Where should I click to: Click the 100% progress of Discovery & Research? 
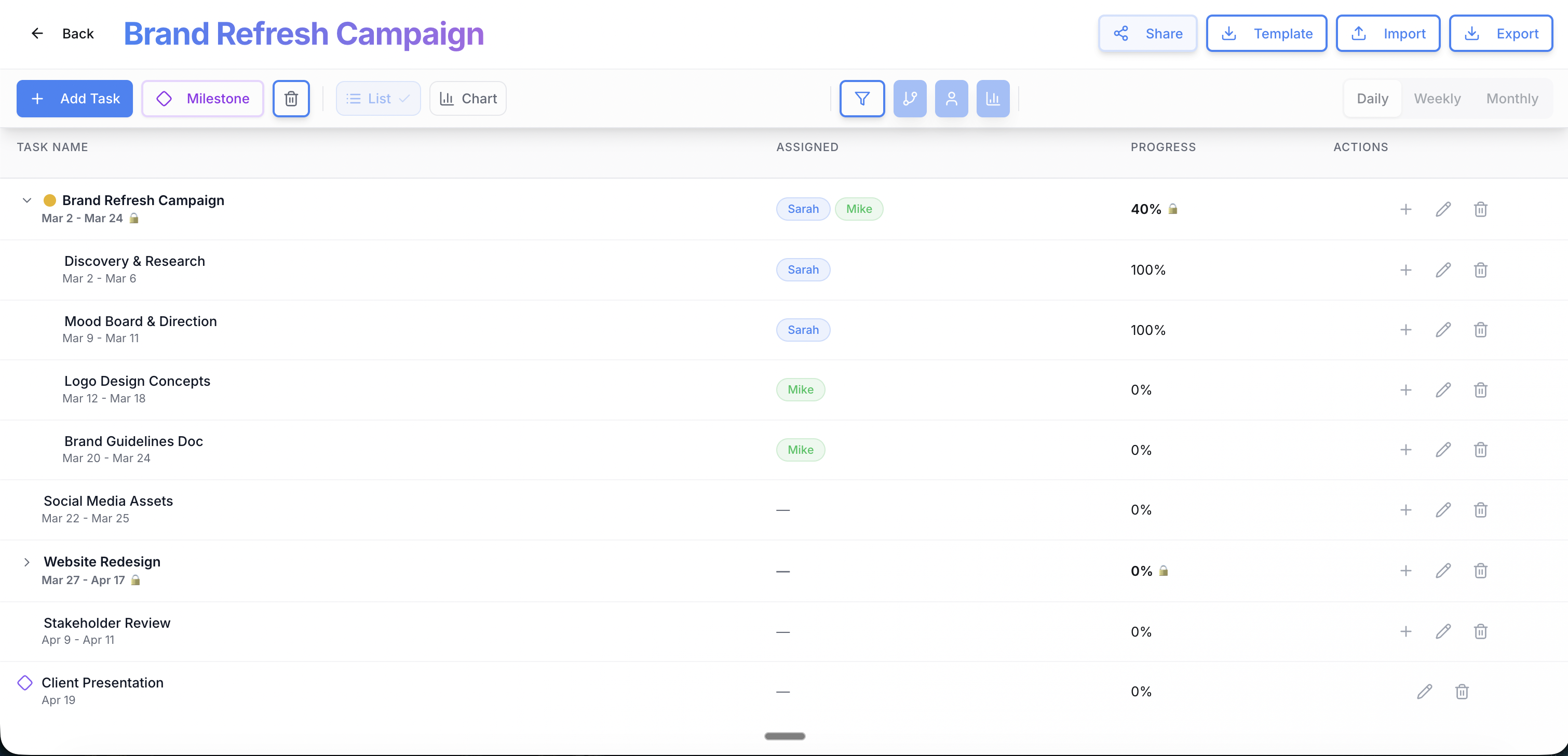1148,269
